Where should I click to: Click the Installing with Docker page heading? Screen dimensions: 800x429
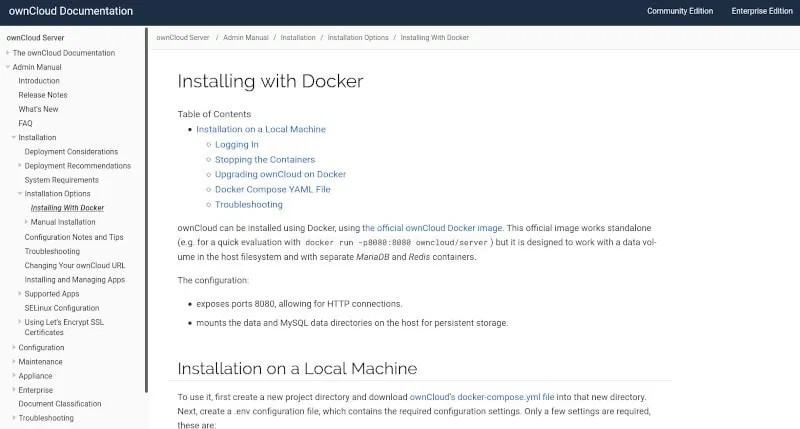click(270, 81)
